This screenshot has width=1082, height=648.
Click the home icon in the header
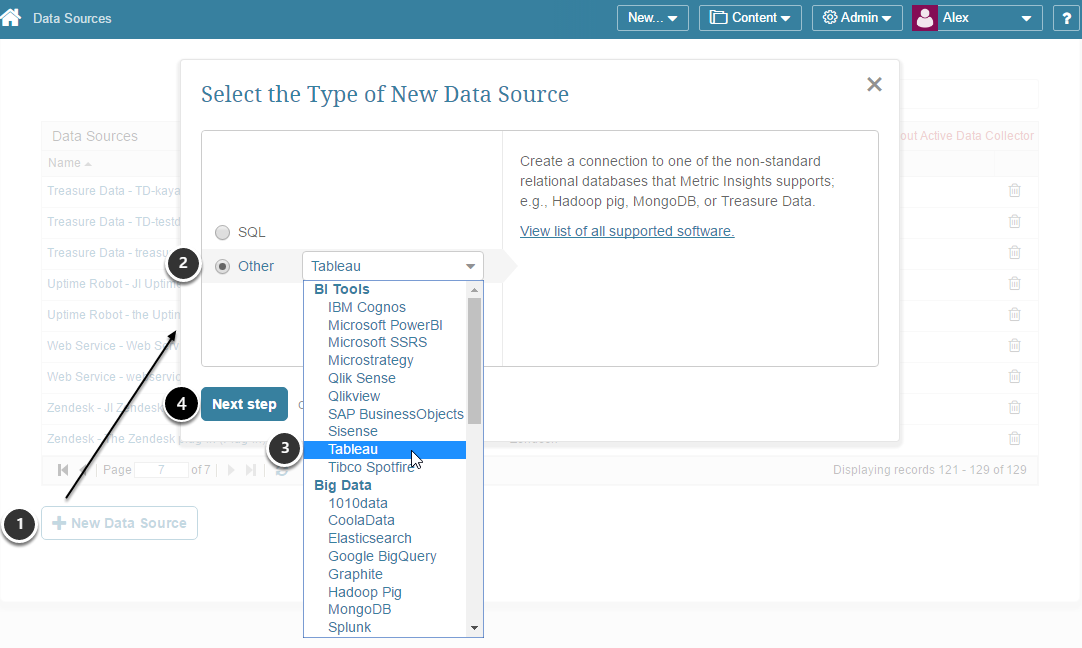(x=13, y=17)
